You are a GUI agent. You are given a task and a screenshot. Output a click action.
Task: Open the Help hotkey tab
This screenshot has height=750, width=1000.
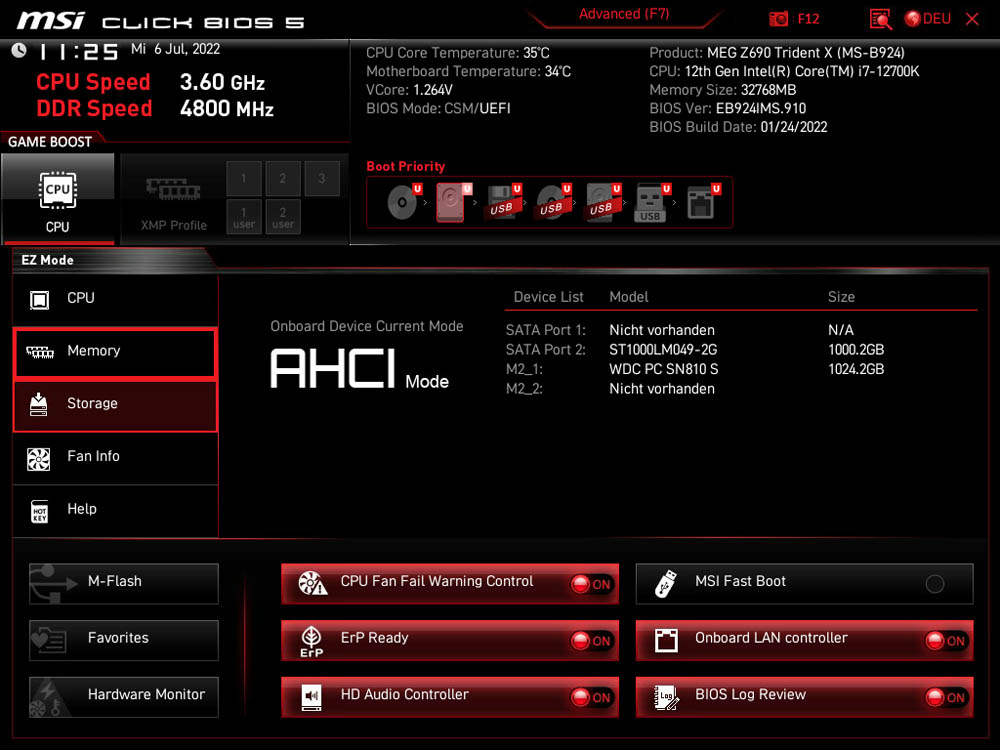[115, 510]
